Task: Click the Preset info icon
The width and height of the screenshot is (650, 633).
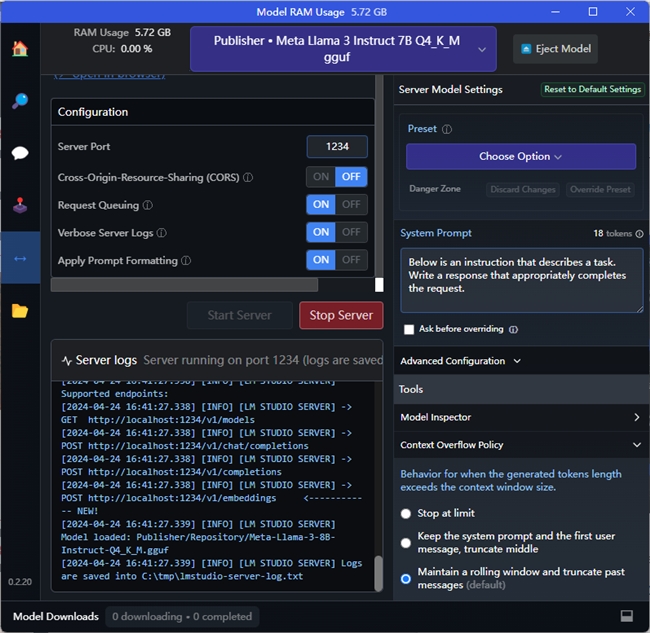Action: click(447, 129)
